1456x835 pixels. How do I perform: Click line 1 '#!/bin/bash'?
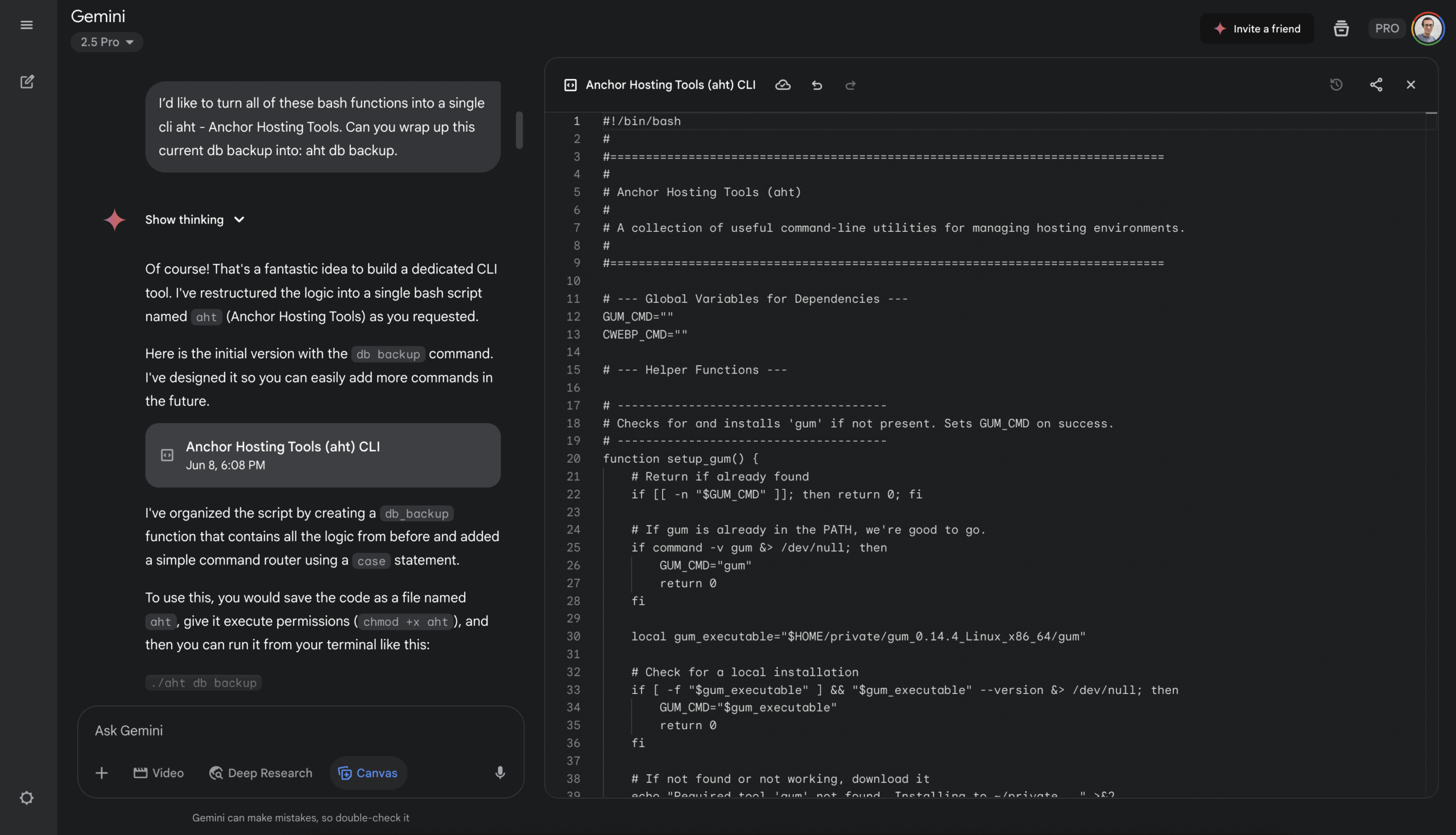642,121
